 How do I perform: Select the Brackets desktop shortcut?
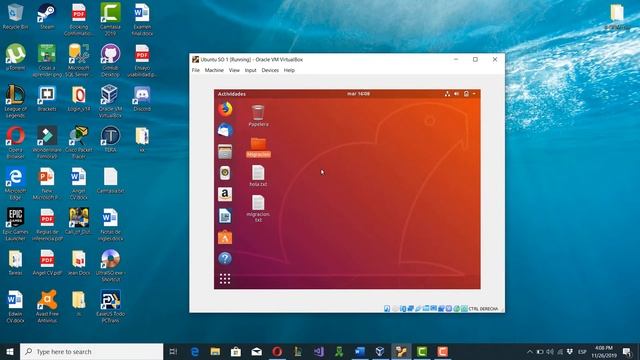(x=47, y=98)
